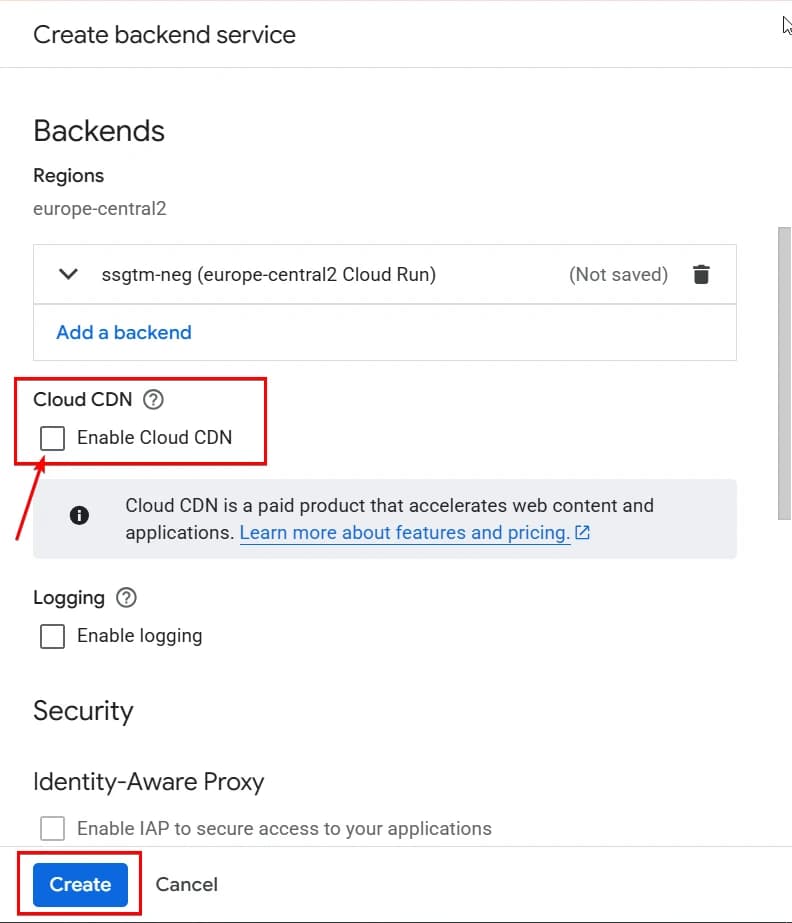Enable IAP to secure application access

(x=52, y=828)
